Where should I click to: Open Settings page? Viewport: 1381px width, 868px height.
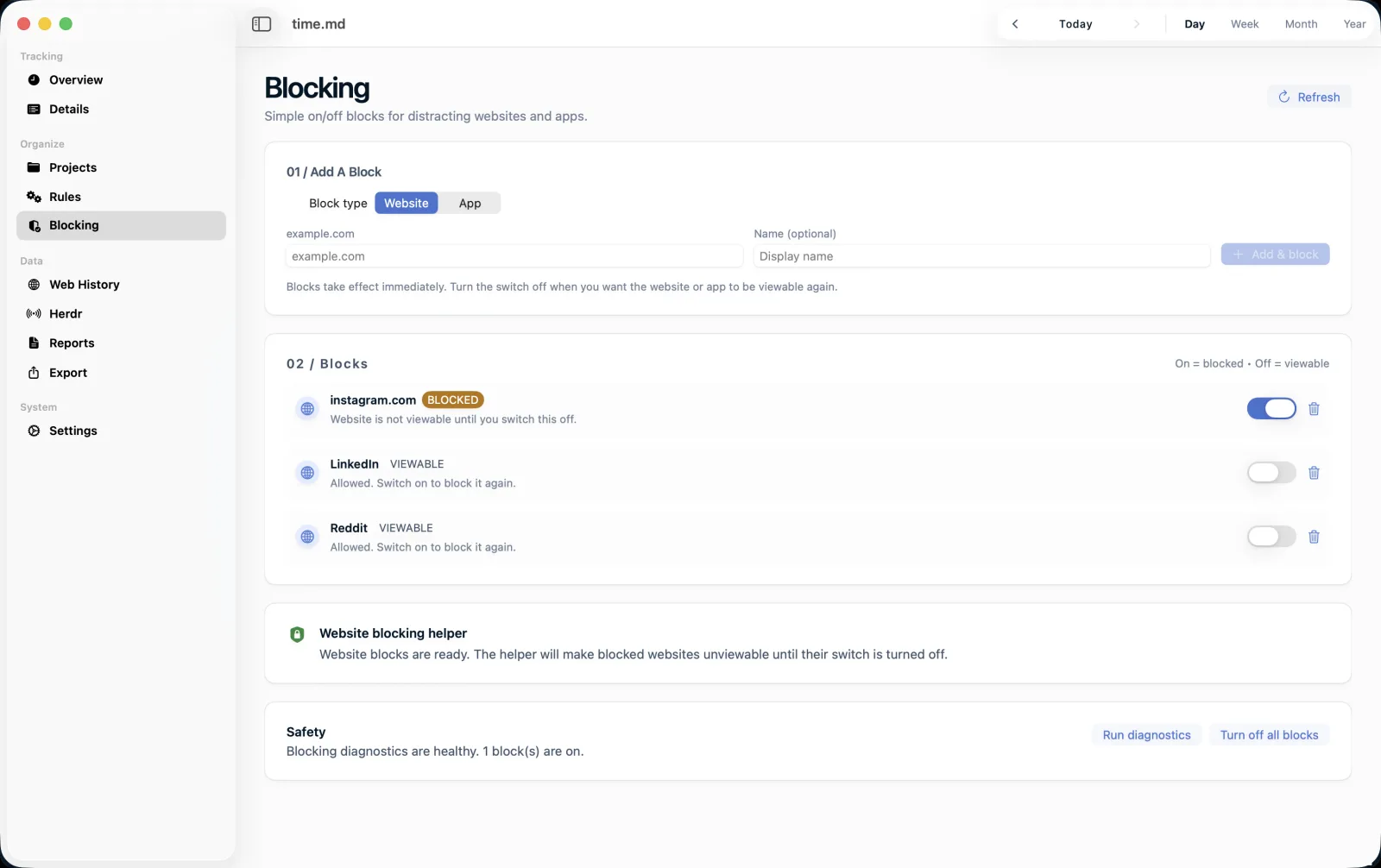[121, 431]
